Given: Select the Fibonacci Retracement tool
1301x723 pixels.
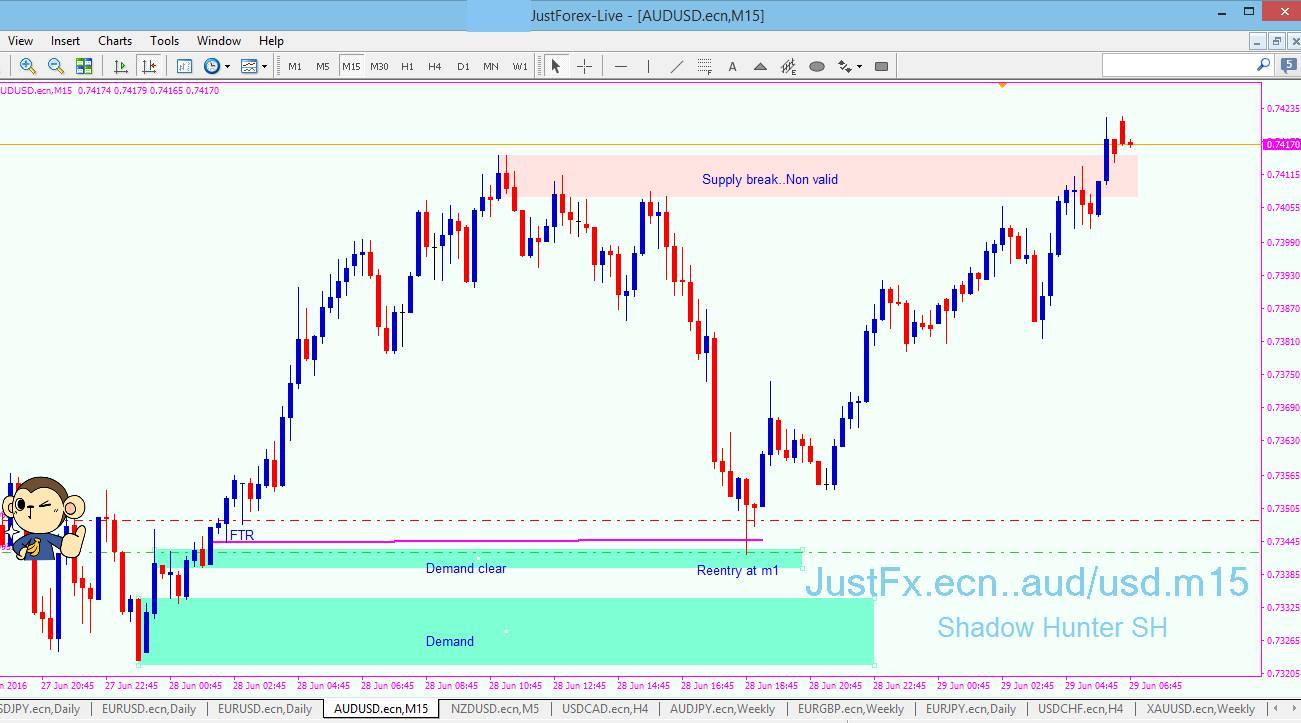Looking at the screenshot, I should [x=704, y=66].
